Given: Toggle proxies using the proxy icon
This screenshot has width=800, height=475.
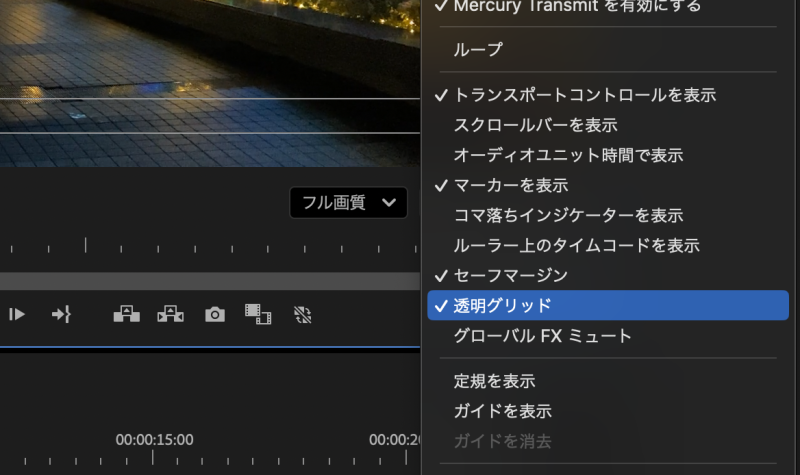Looking at the screenshot, I should click(x=303, y=314).
